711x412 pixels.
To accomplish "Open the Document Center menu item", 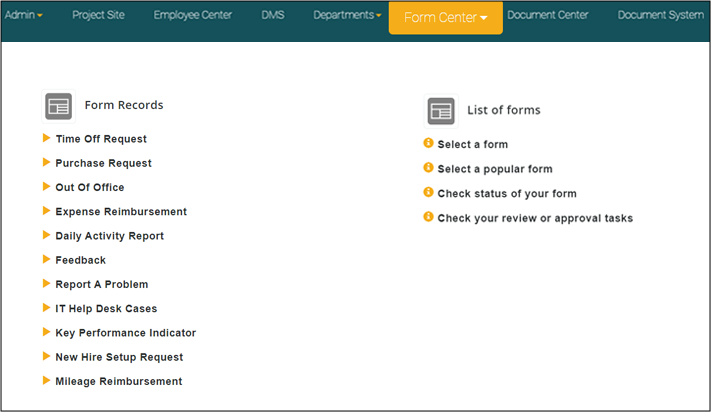I will point(548,16).
